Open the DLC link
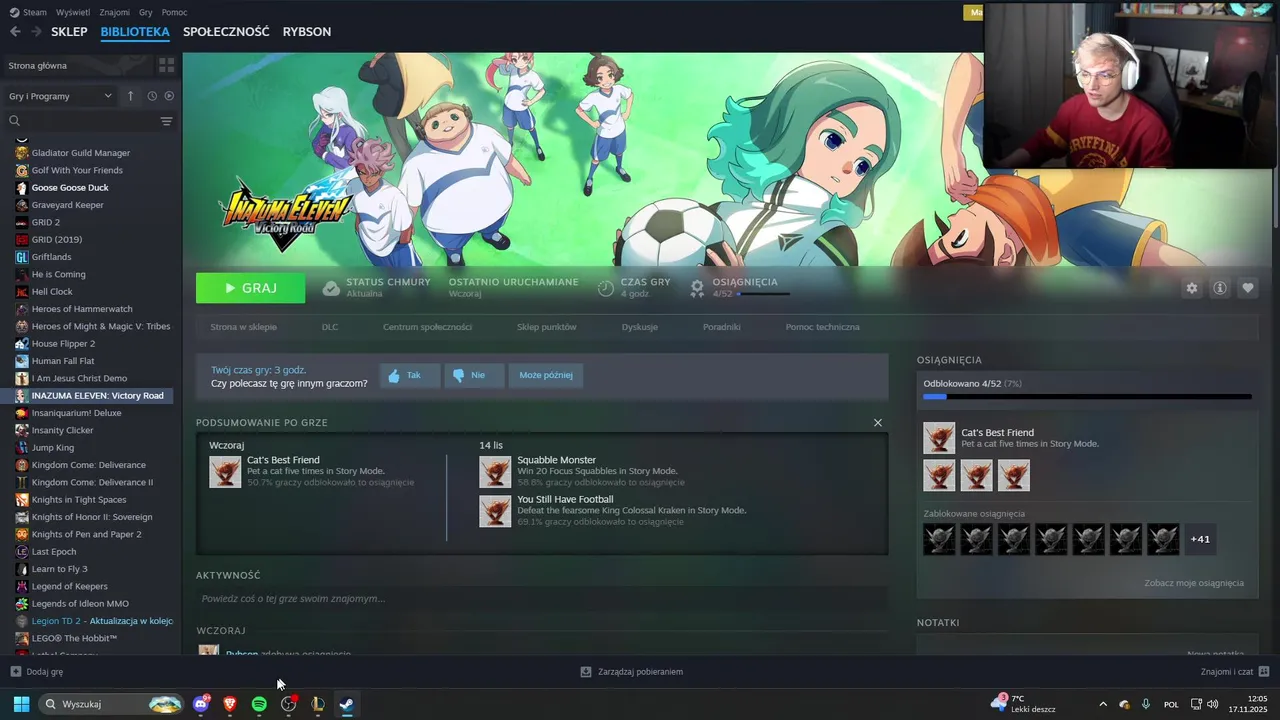1280x720 pixels. click(330, 327)
